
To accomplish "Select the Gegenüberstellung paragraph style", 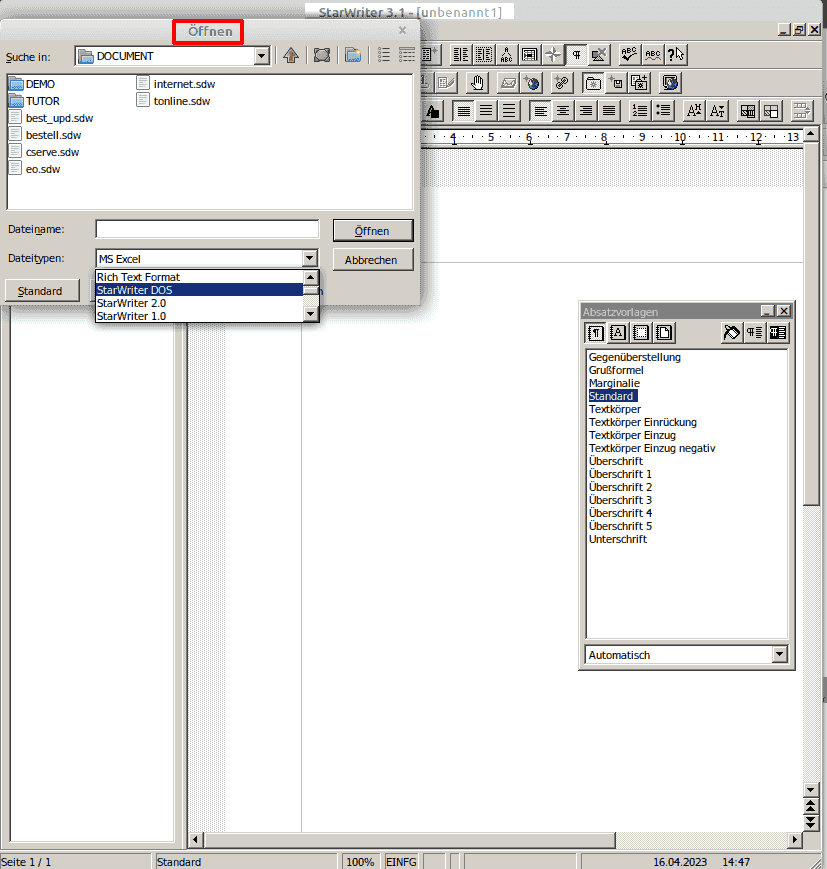I will (635, 357).
